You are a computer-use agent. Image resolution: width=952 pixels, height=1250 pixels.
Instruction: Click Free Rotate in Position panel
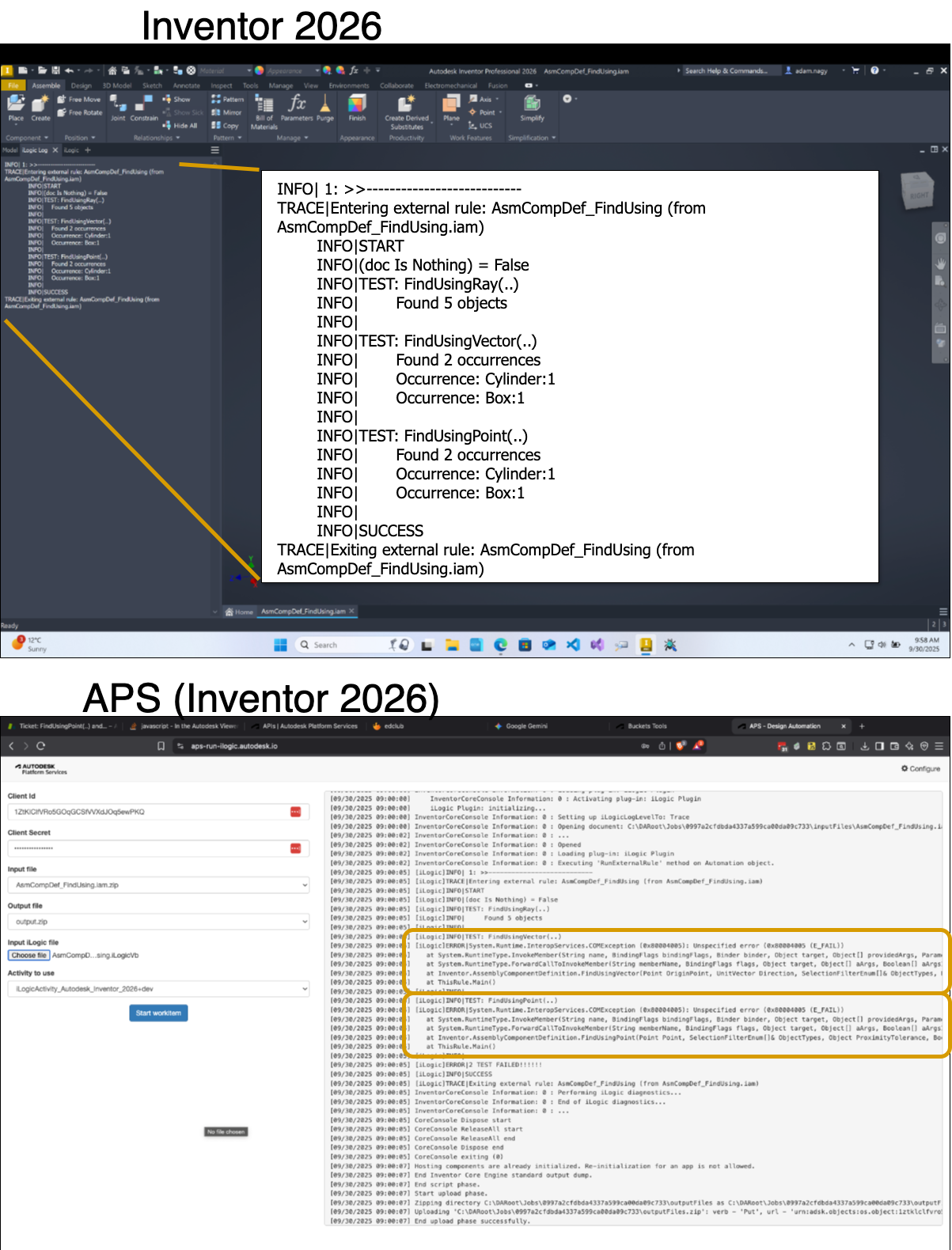(x=80, y=112)
